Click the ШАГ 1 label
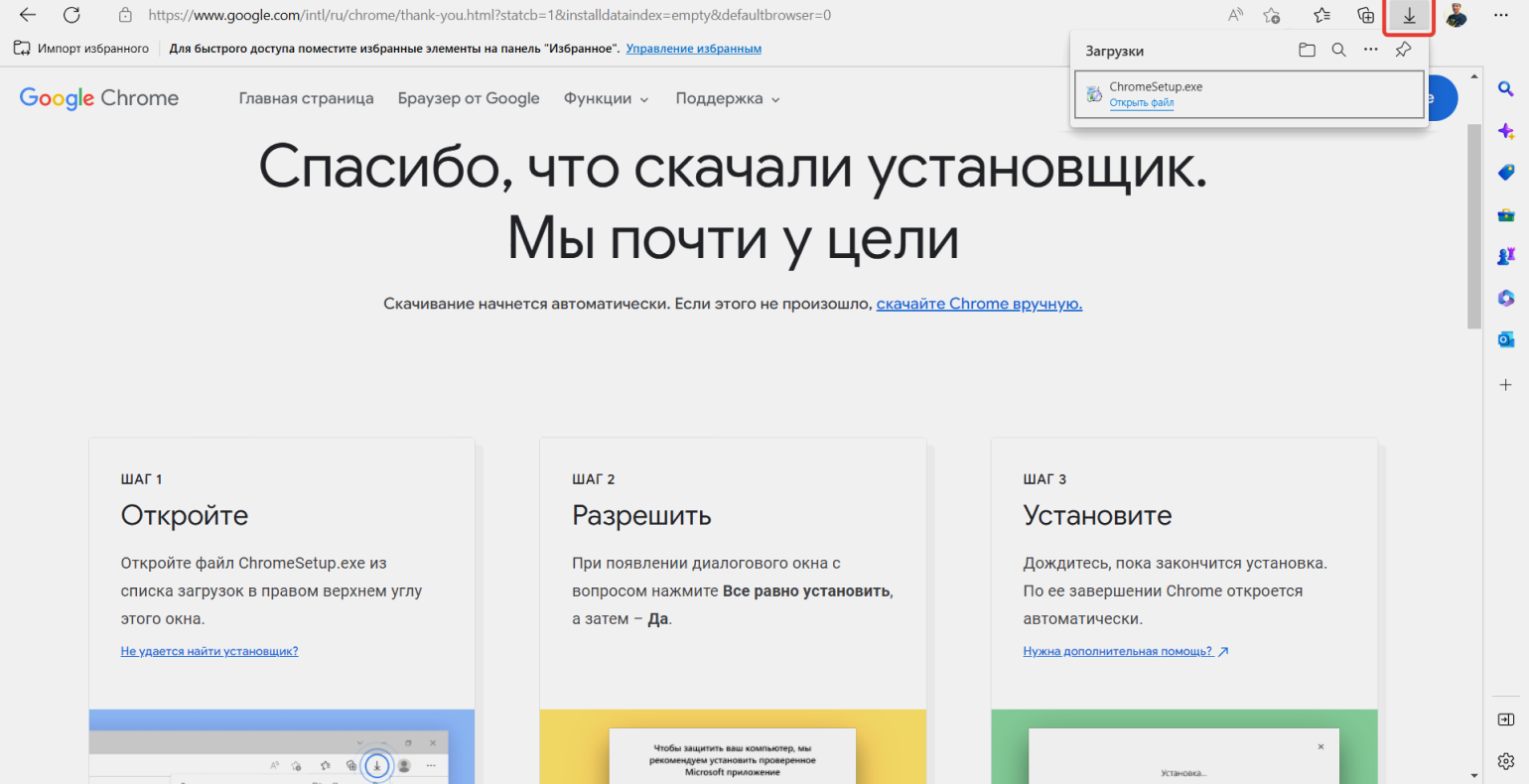1529x784 pixels. click(142, 479)
